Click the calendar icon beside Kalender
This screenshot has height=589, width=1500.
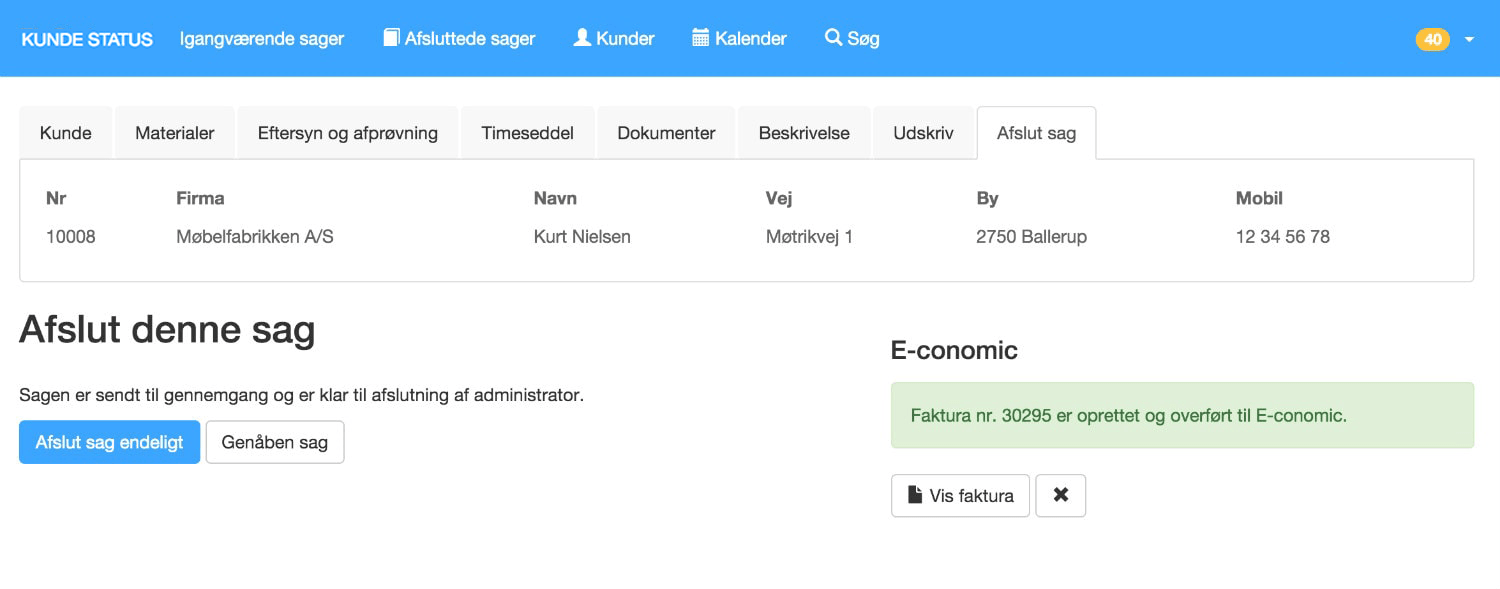pos(701,38)
